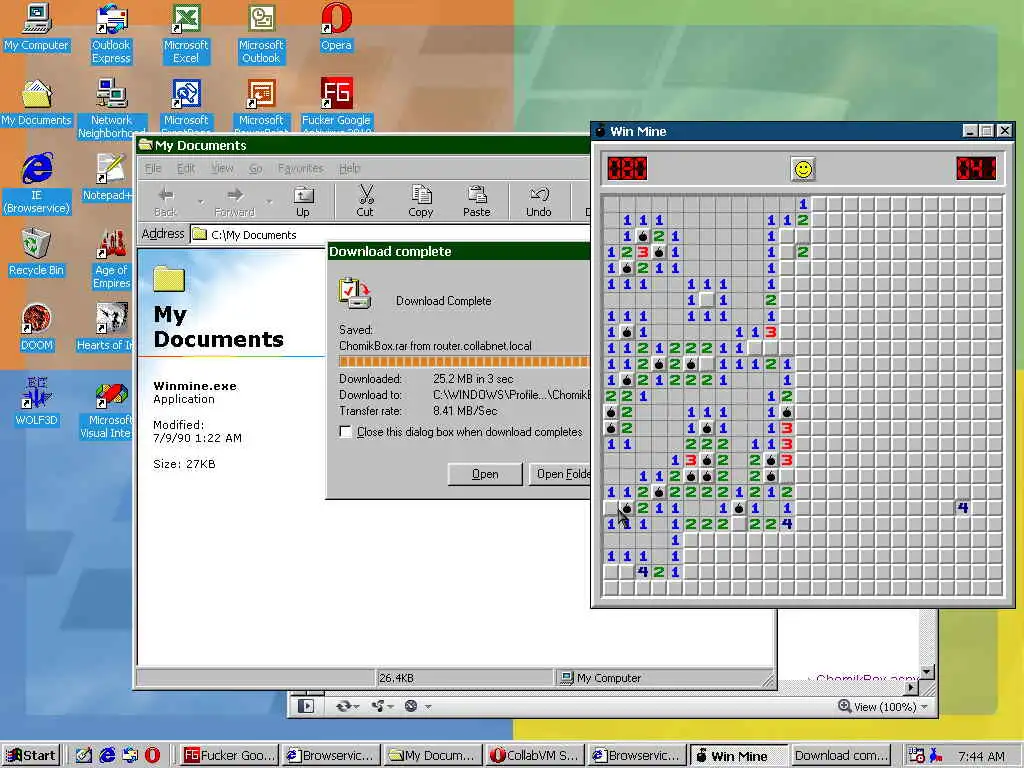Viewport: 1024px width, 768px height.
Task: Open the Forward button history dropdown arrow
Action: click(269, 202)
